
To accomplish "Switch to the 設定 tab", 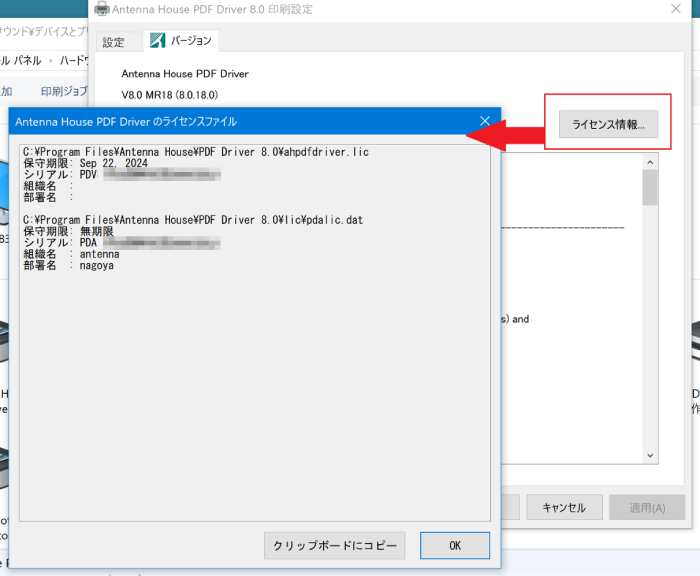I will [x=114, y=42].
